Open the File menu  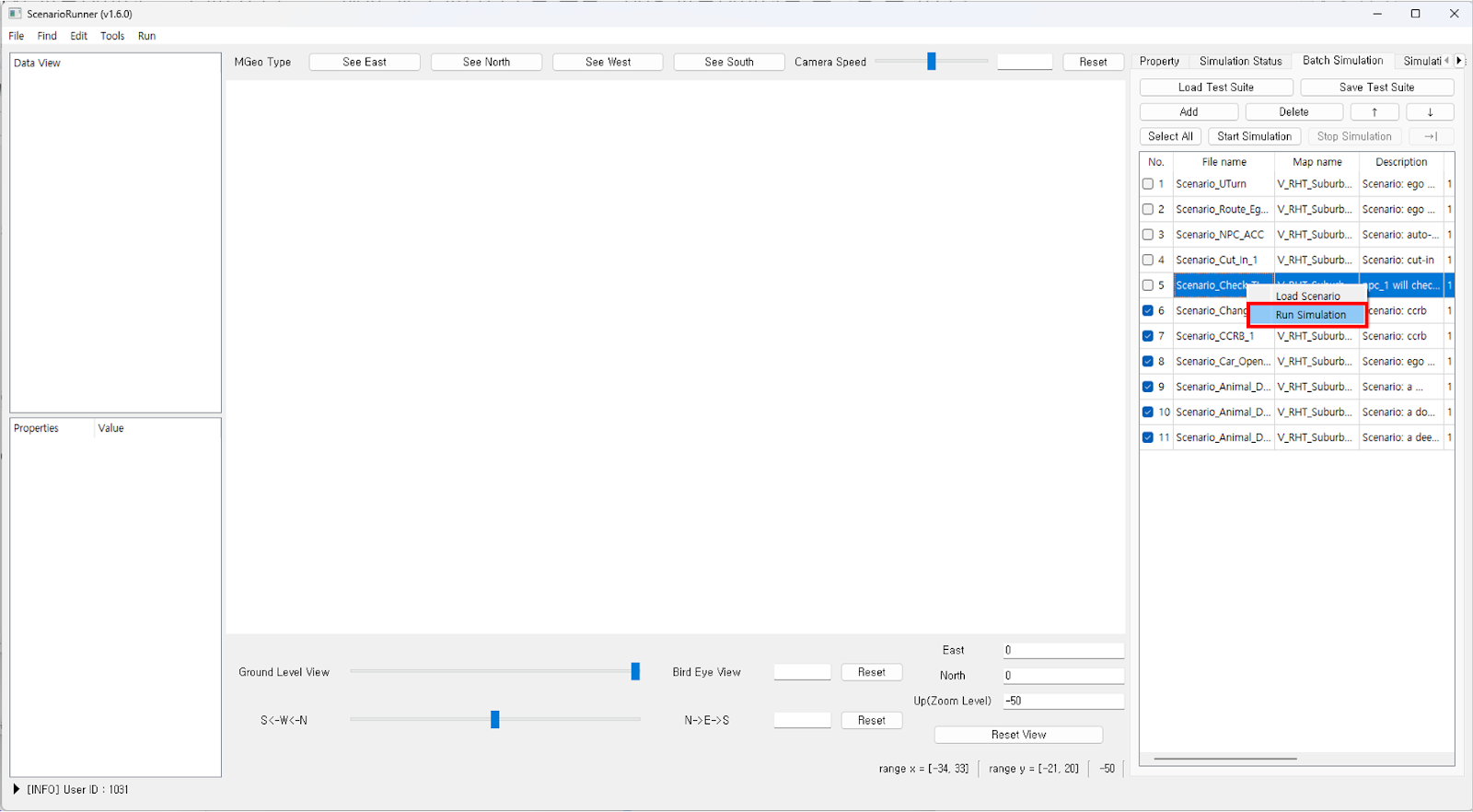[17, 36]
